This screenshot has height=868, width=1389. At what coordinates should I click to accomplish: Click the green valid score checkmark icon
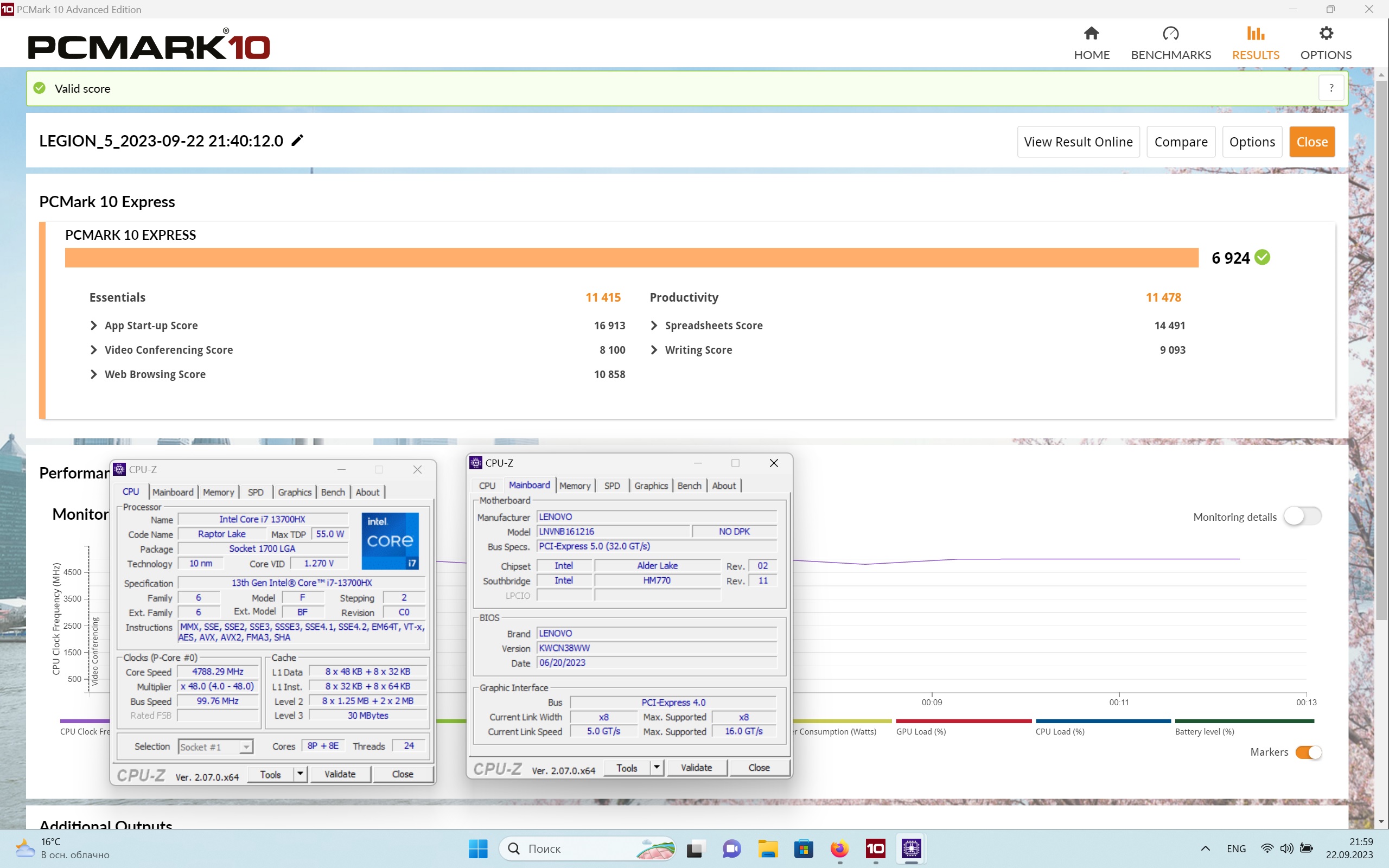point(40,88)
